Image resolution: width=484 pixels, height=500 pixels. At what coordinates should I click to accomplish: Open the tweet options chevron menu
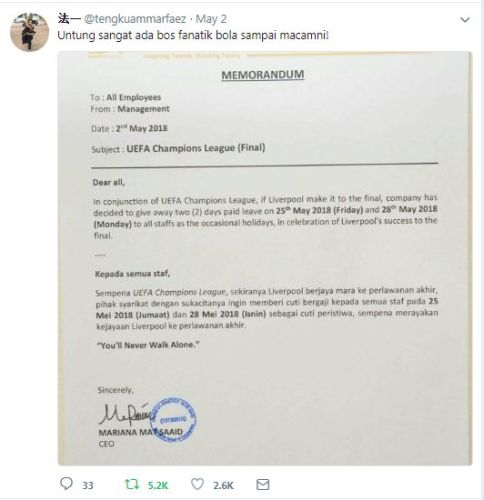tap(465, 20)
